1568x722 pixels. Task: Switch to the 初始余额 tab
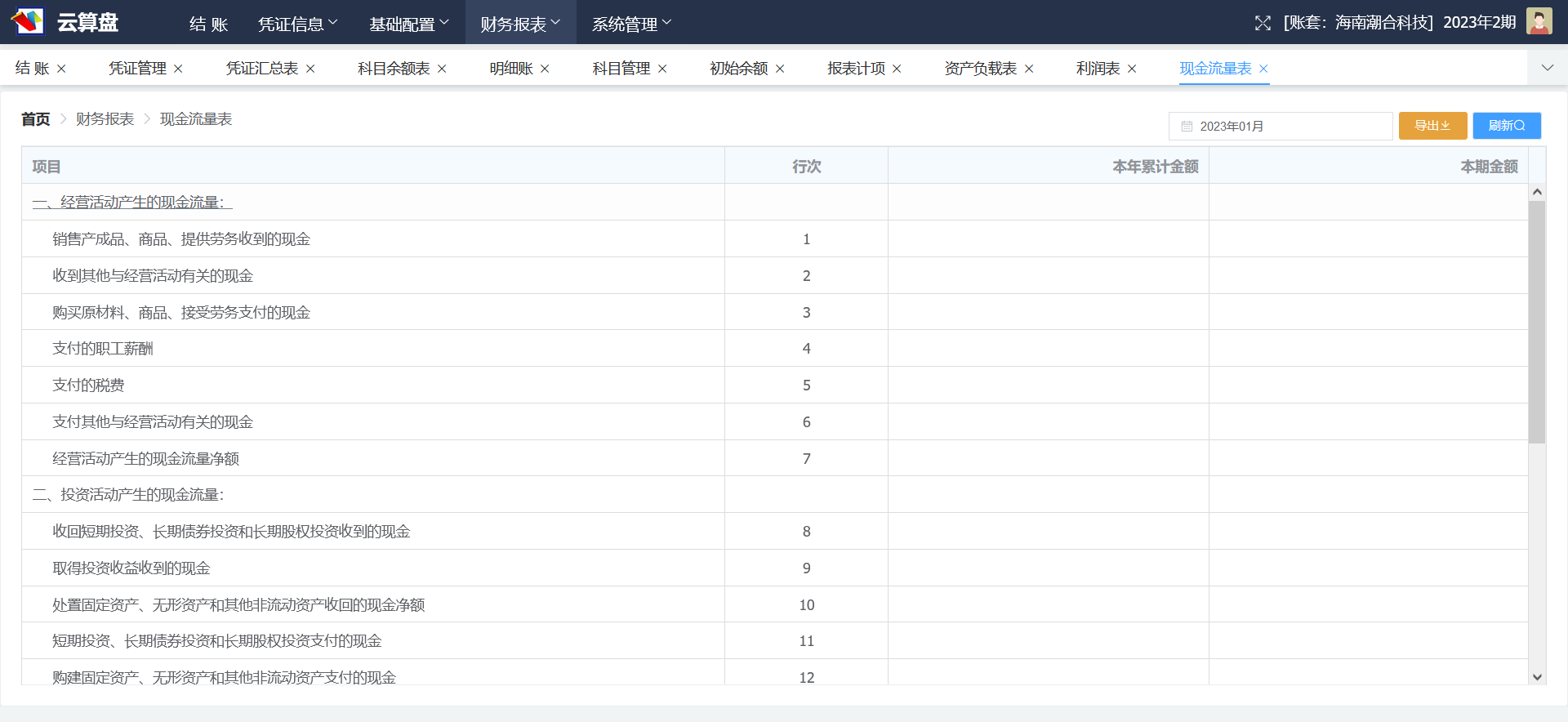coord(738,69)
